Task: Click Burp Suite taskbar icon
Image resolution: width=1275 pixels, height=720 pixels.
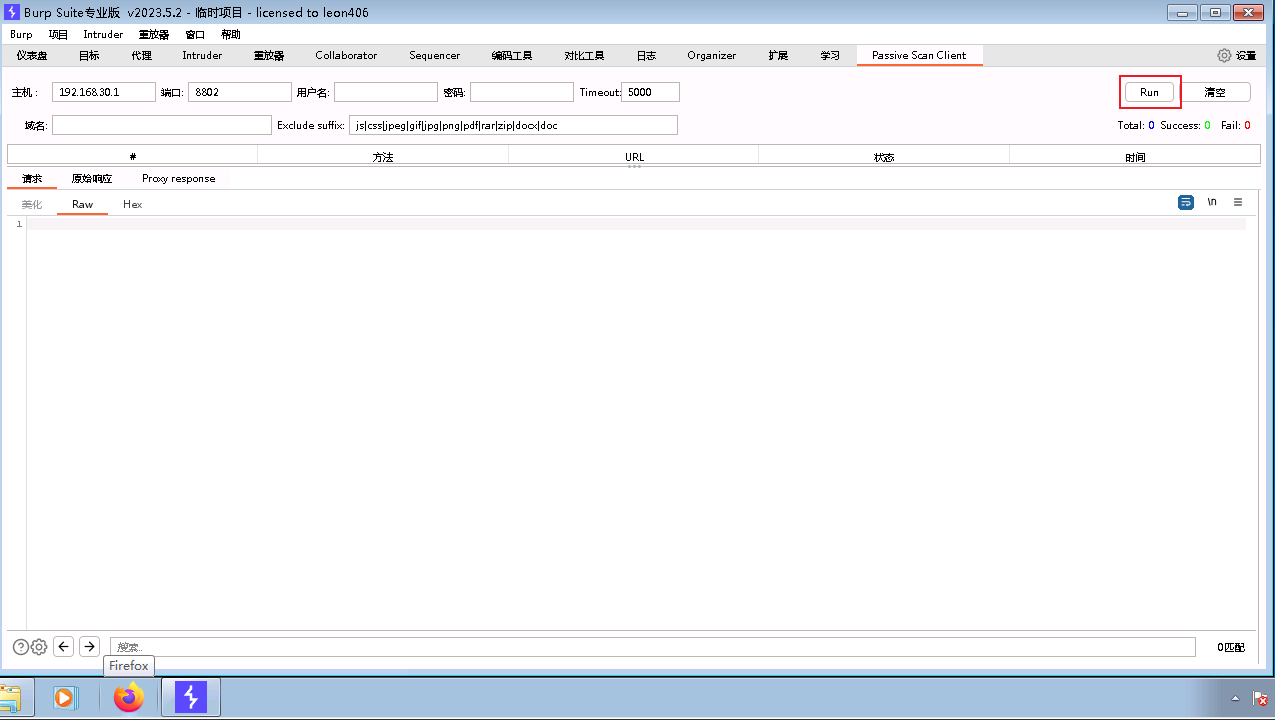Action: (x=191, y=697)
